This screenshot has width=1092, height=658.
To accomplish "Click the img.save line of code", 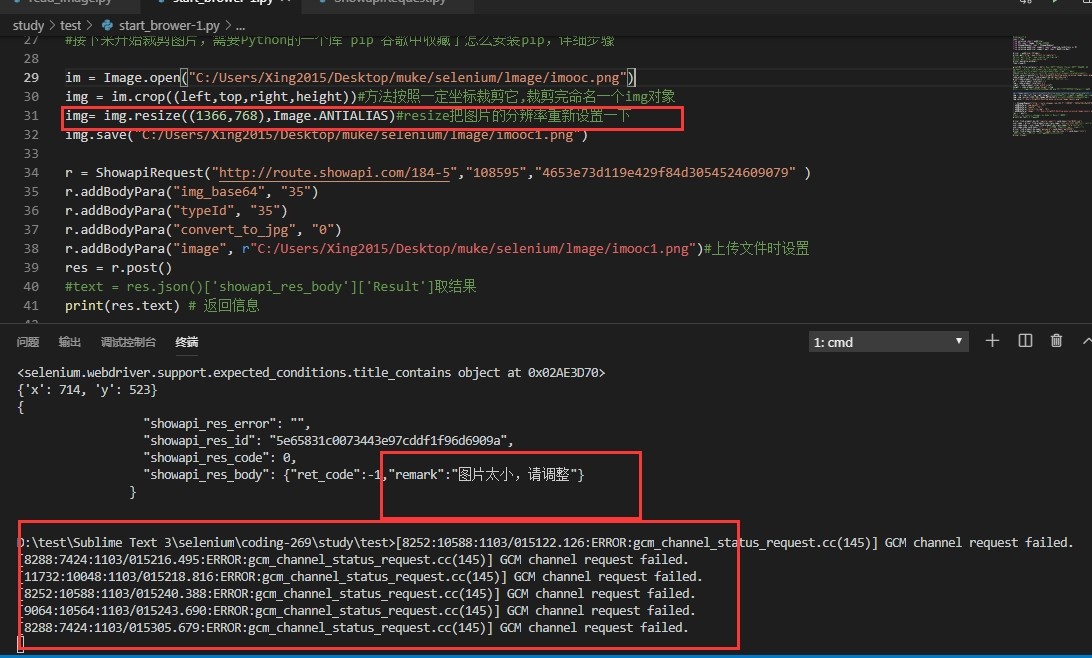I will [327, 135].
